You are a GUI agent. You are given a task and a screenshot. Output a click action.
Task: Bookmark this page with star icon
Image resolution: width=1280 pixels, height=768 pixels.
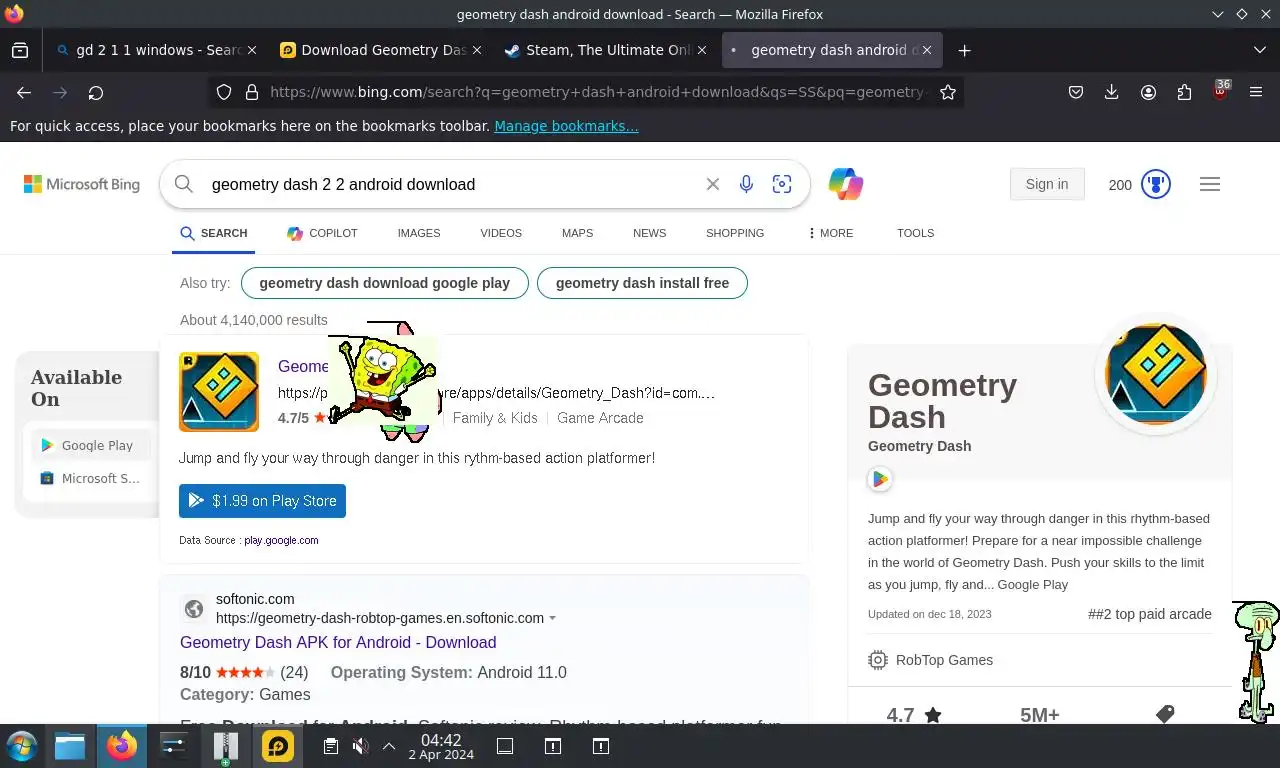[948, 92]
